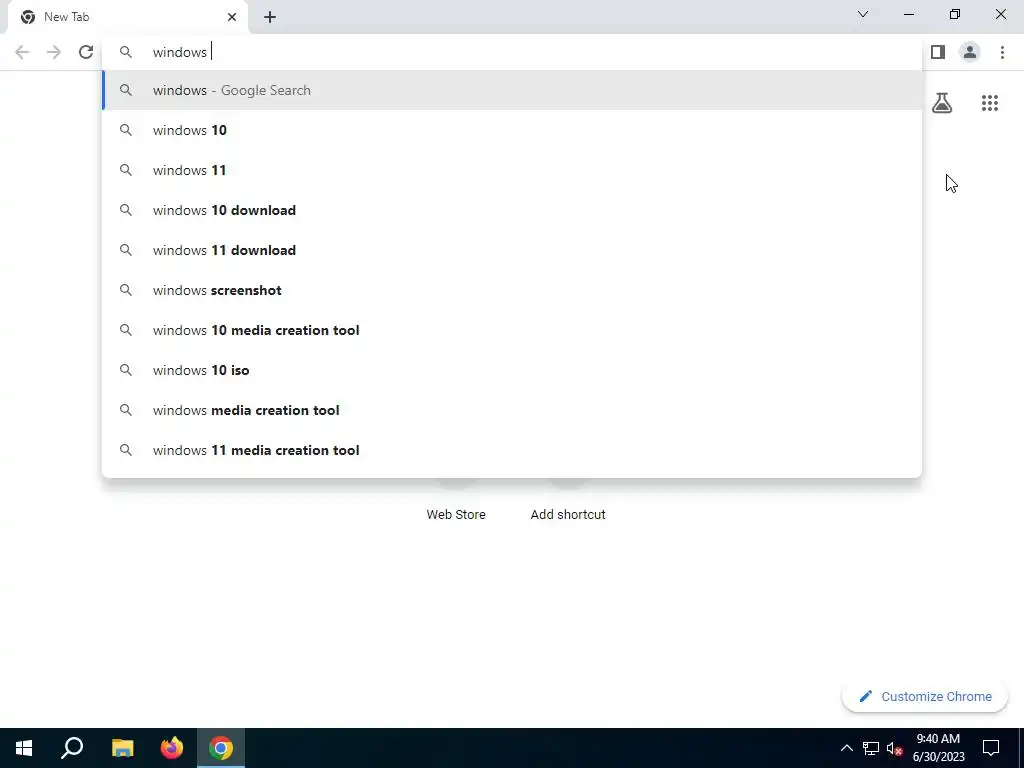Open the network status tray icon
This screenshot has width=1024, height=768.
pyautogui.click(x=871, y=748)
